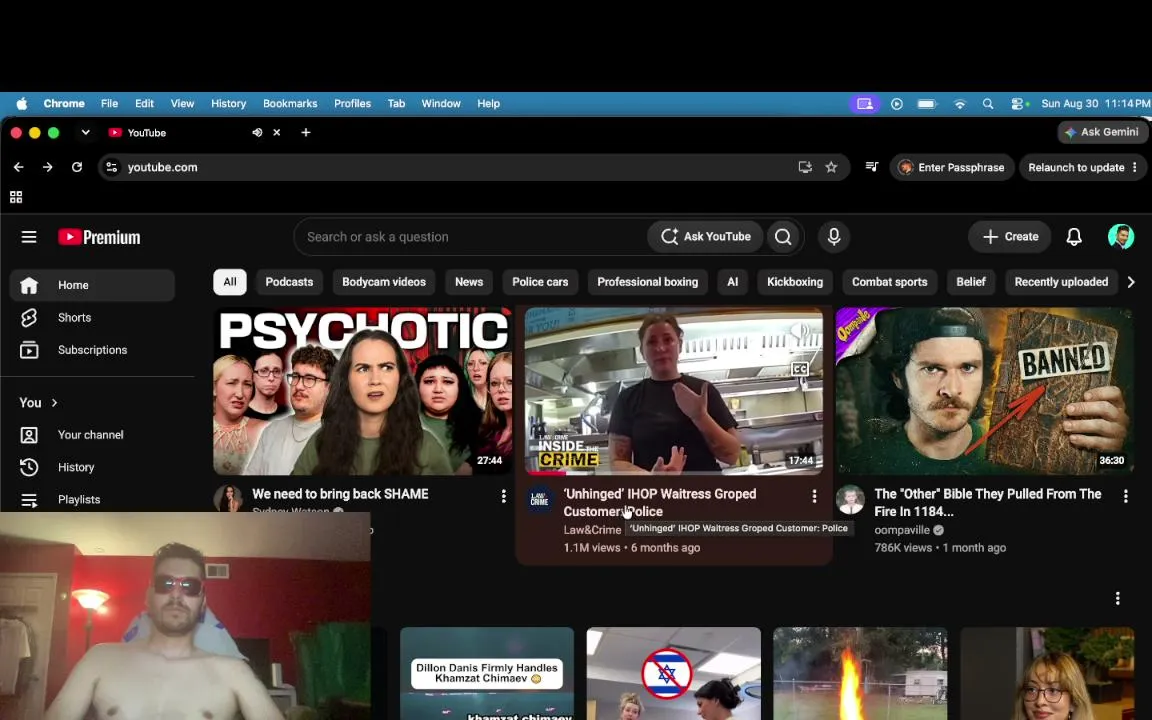The width and height of the screenshot is (1152, 720).
Task: Select the Recently uploaded chip
Action: (1061, 282)
